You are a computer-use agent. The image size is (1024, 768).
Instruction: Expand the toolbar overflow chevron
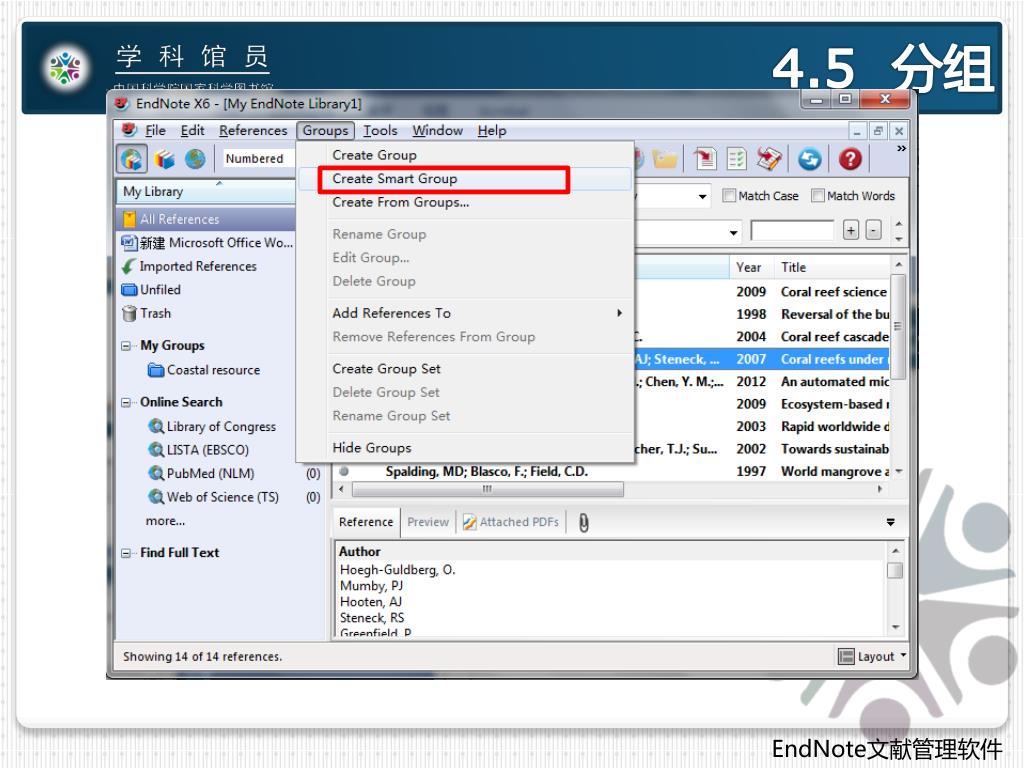tap(901, 149)
